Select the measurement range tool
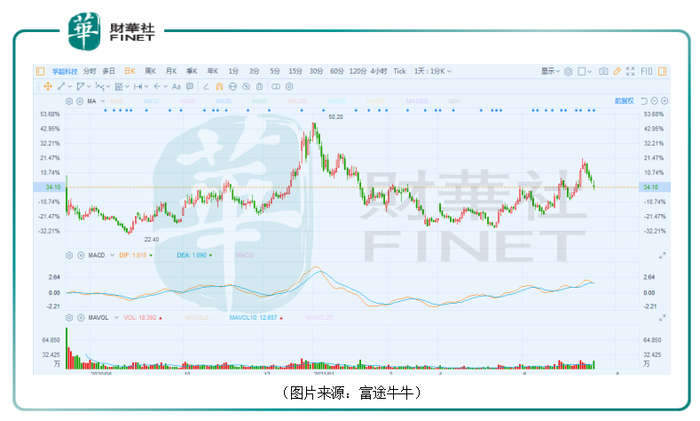Screen dimensions: 700x421 (138, 86)
